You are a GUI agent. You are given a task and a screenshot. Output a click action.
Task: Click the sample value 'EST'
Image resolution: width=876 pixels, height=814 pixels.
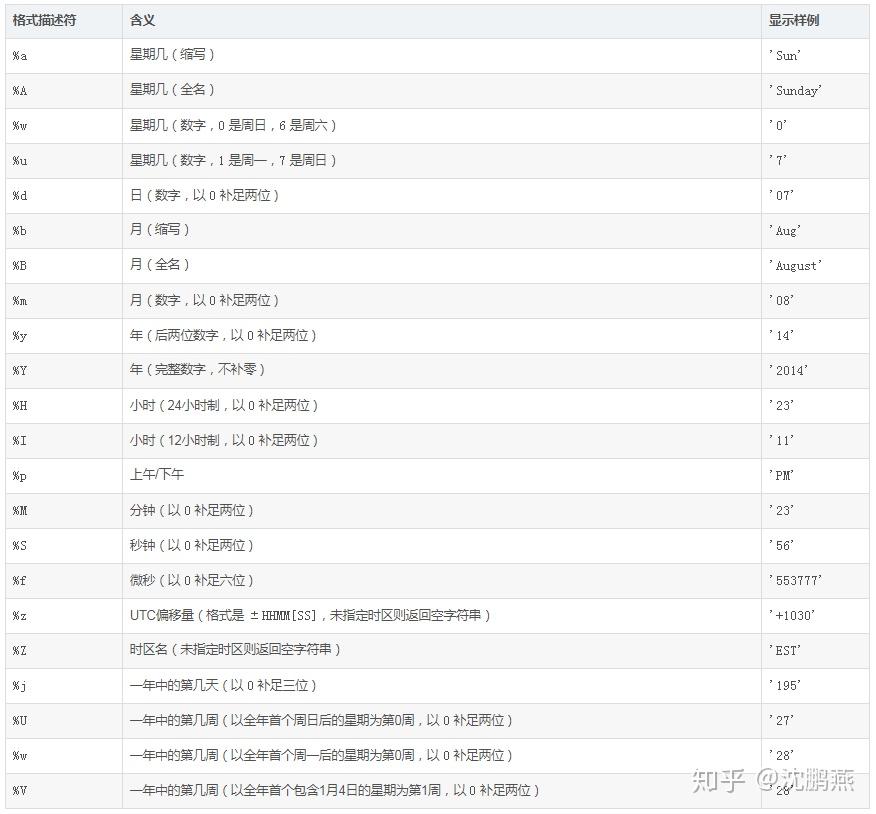click(785, 651)
